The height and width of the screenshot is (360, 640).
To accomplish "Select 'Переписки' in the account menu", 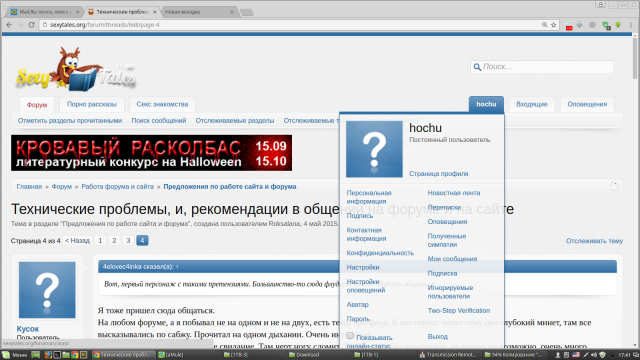I will 444,207.
